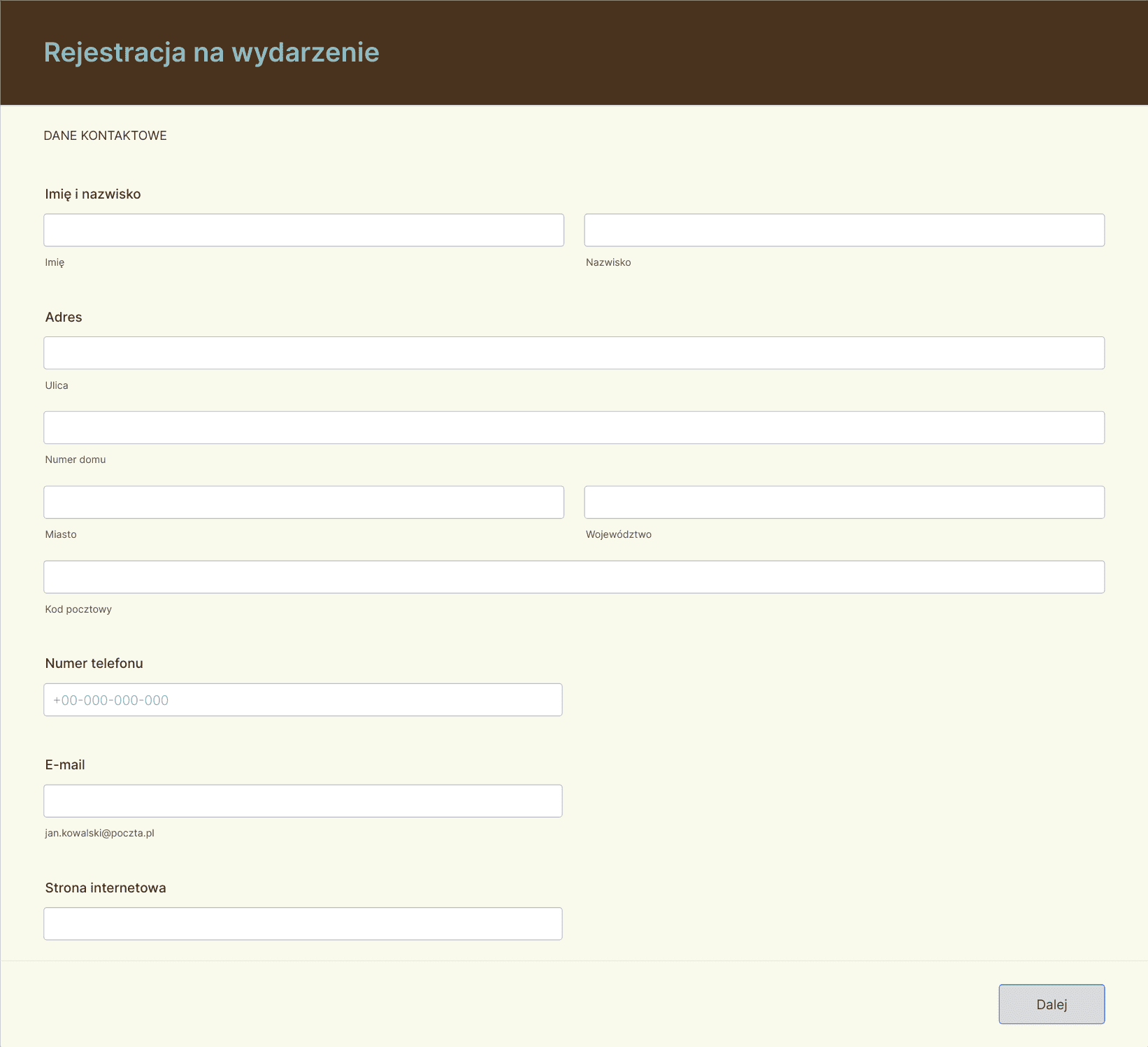Viewport: 1148px width, 1047px height.
Task: Click the 'Imię i nazwisko' label
Action: tap(93, 194)
